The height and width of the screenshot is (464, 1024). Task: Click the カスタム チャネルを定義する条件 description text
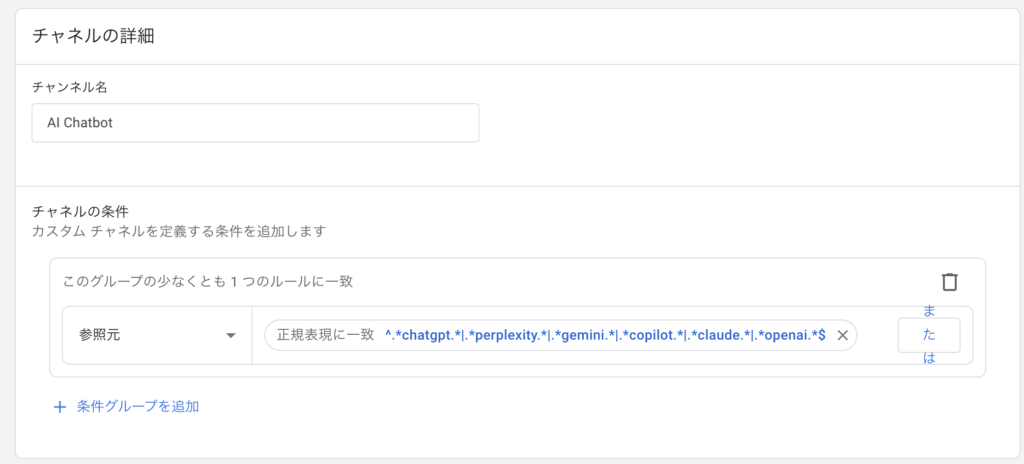[179, 231]
